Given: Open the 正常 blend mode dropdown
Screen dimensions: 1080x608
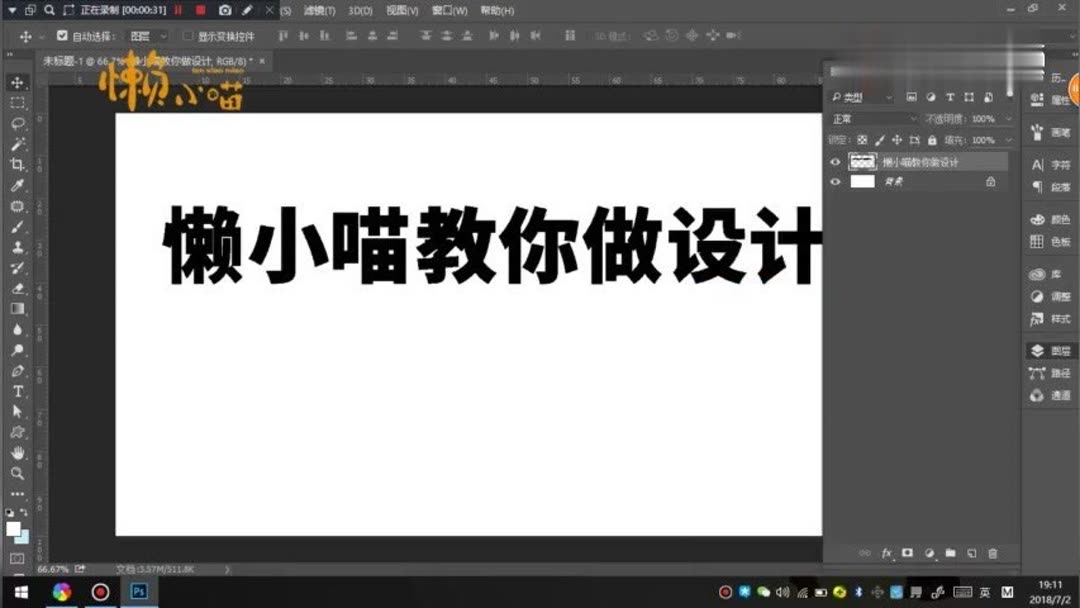Looking at the screenshot, I should click(x=875, y=118).
